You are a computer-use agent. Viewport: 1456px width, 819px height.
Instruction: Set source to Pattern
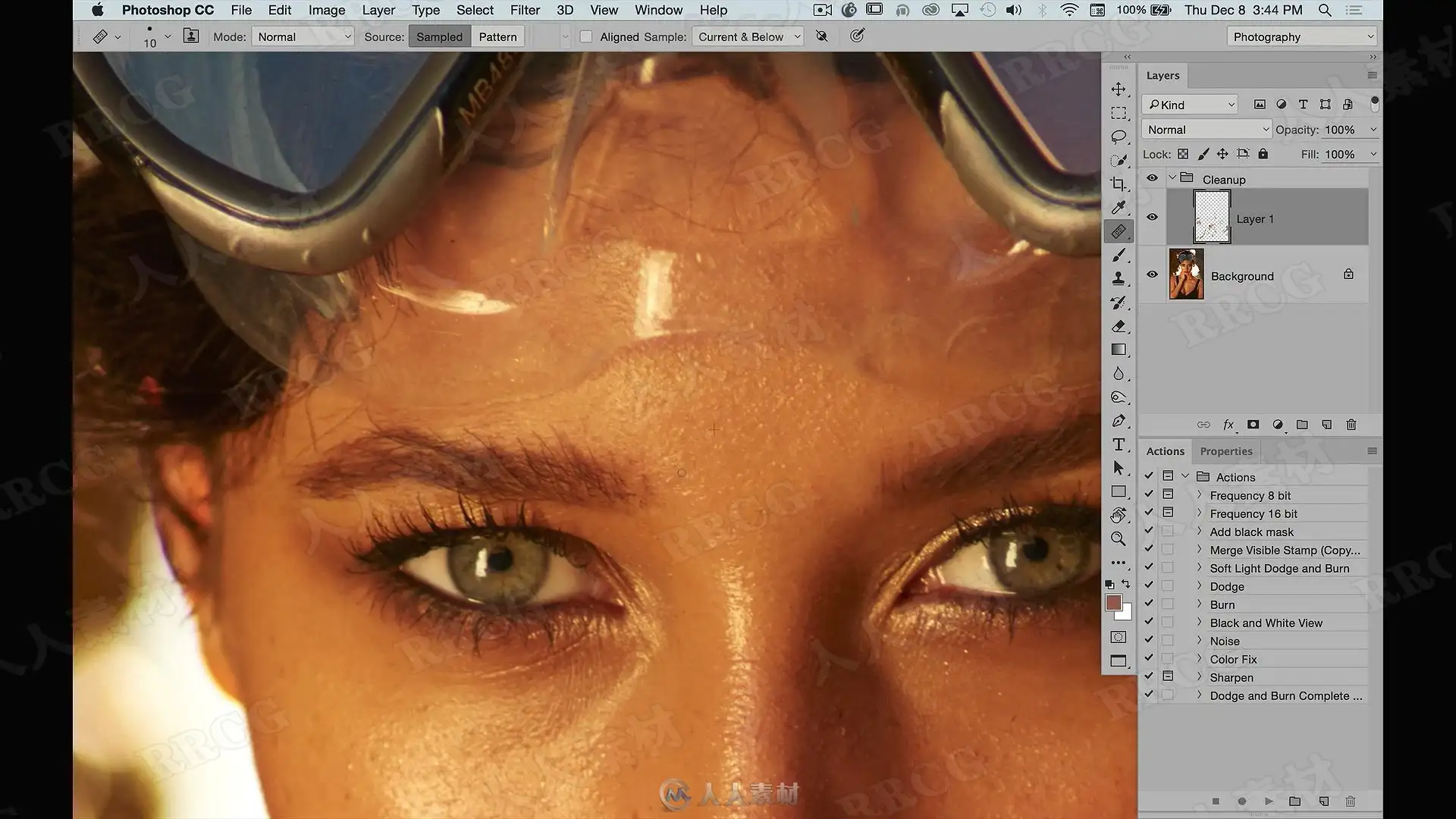coord(497,36)
